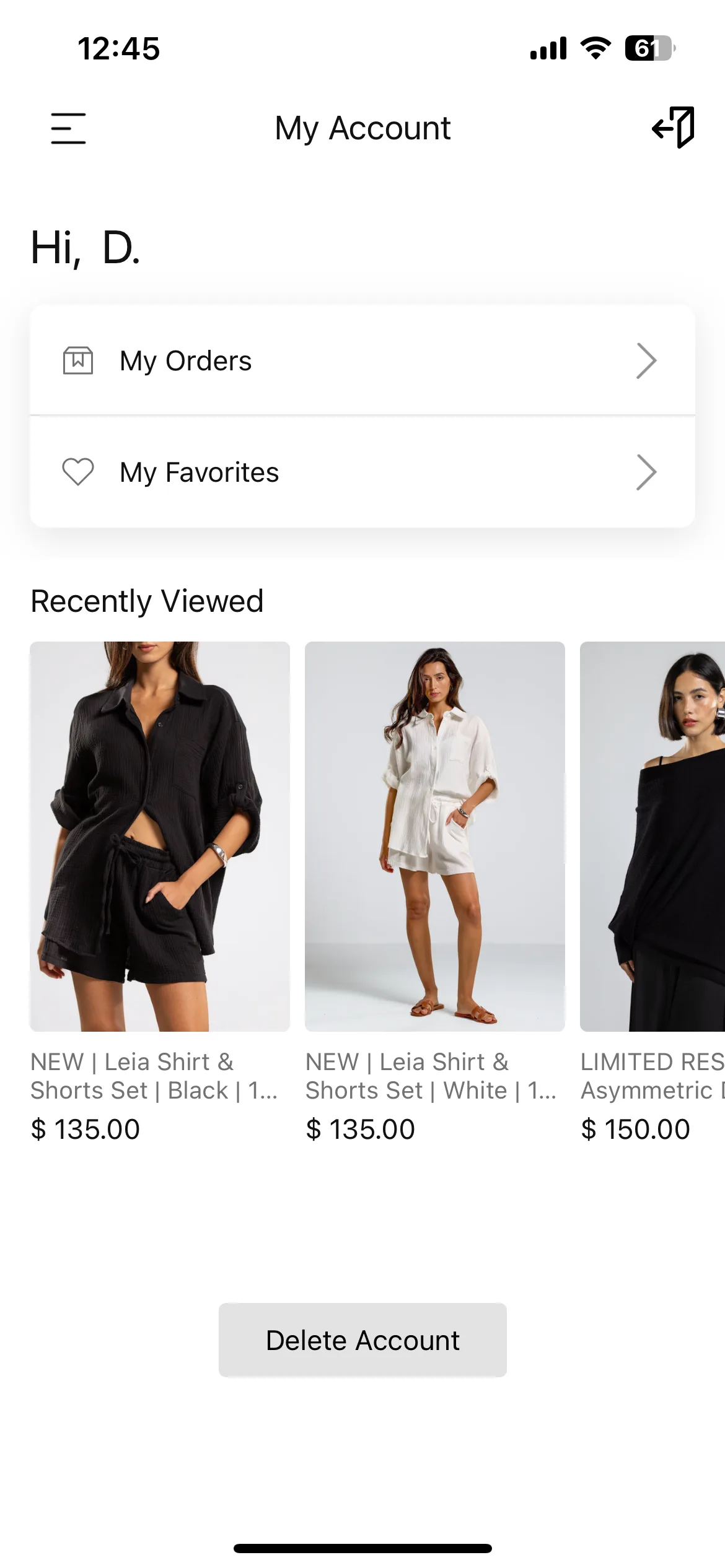View the white Leia shirt set photo

(x=435, y=837)
